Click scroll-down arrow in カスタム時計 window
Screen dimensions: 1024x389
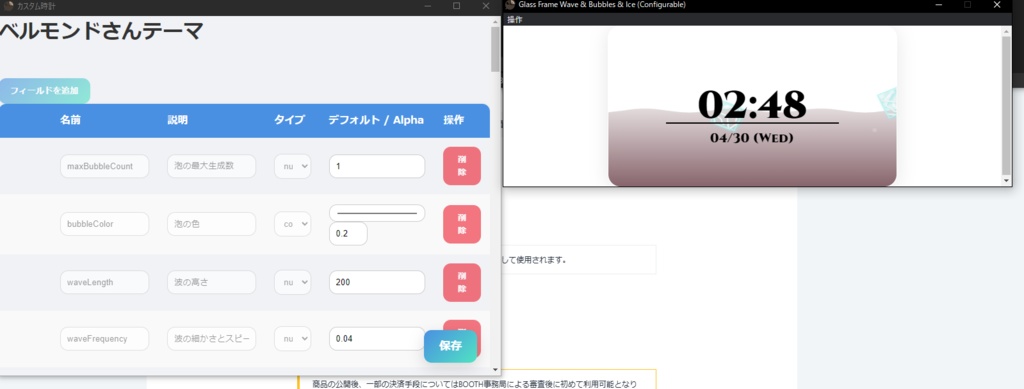pyautogui.click(x=495, y=370)
